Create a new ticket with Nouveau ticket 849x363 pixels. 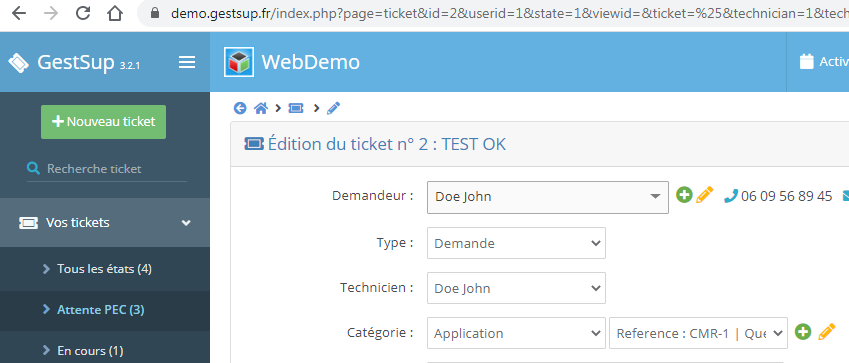[103, 122]
